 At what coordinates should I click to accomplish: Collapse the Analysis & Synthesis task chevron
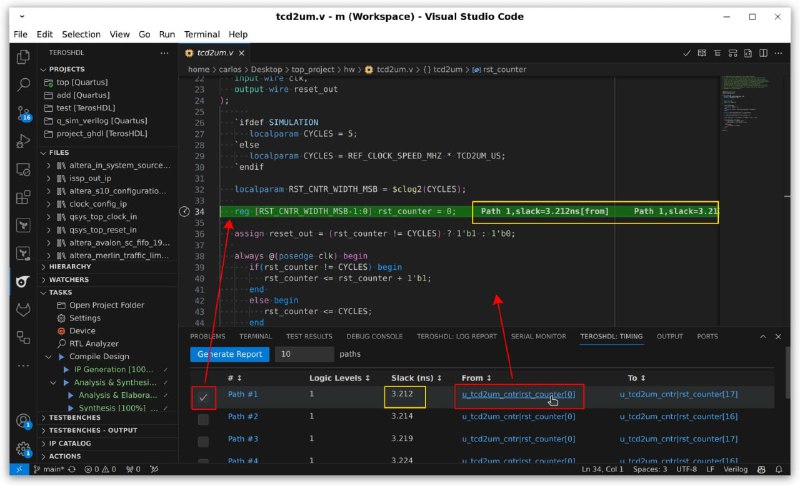coord(53,382)
